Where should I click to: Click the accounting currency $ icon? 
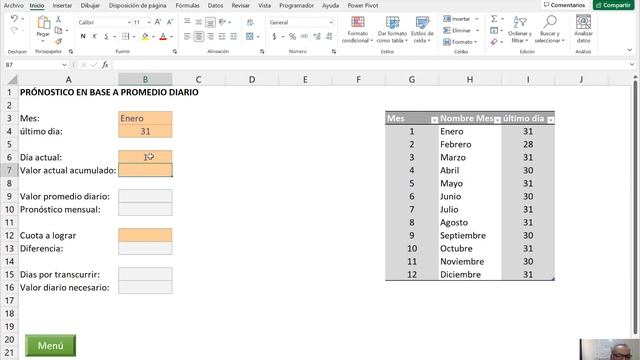point(274,37)
